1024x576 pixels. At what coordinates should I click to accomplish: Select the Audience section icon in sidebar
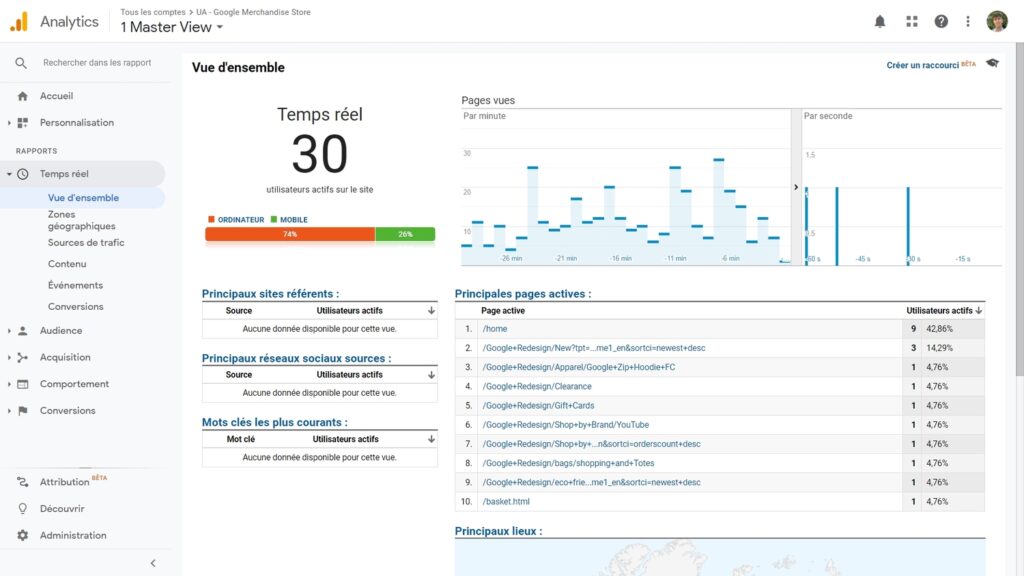22,330
